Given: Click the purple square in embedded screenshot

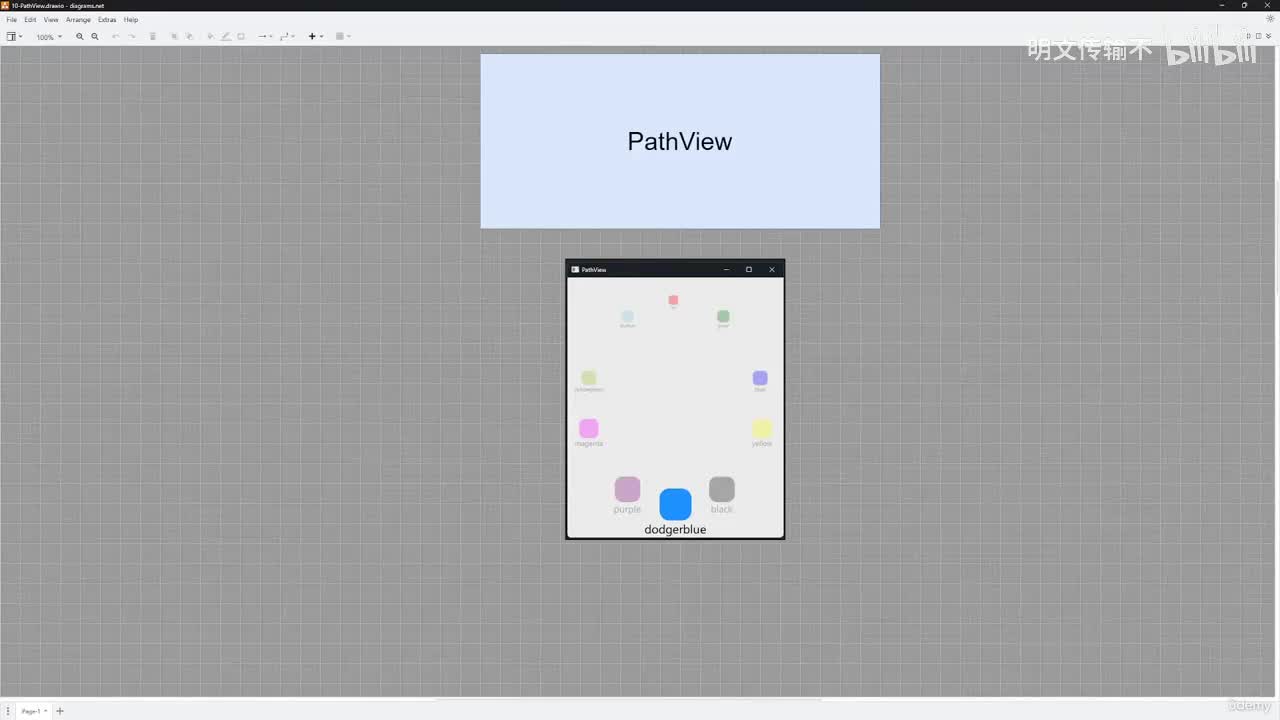Looking at the screenshot, I should (x=627, y=489).
